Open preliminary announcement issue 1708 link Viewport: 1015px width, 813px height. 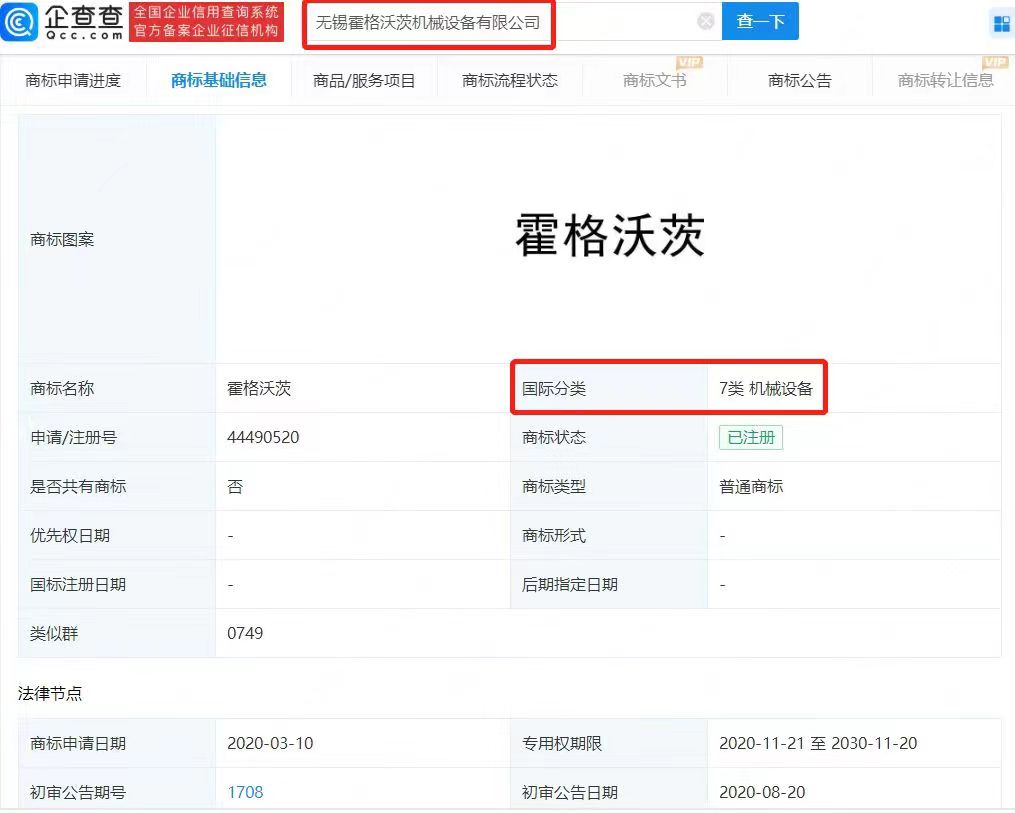(x=245, y=792)
